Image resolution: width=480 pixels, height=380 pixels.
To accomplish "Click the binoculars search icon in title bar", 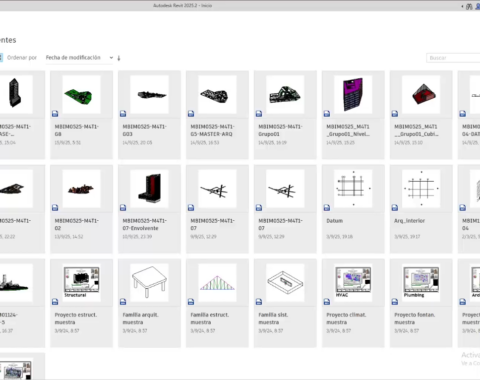I will tap(469, 6).
